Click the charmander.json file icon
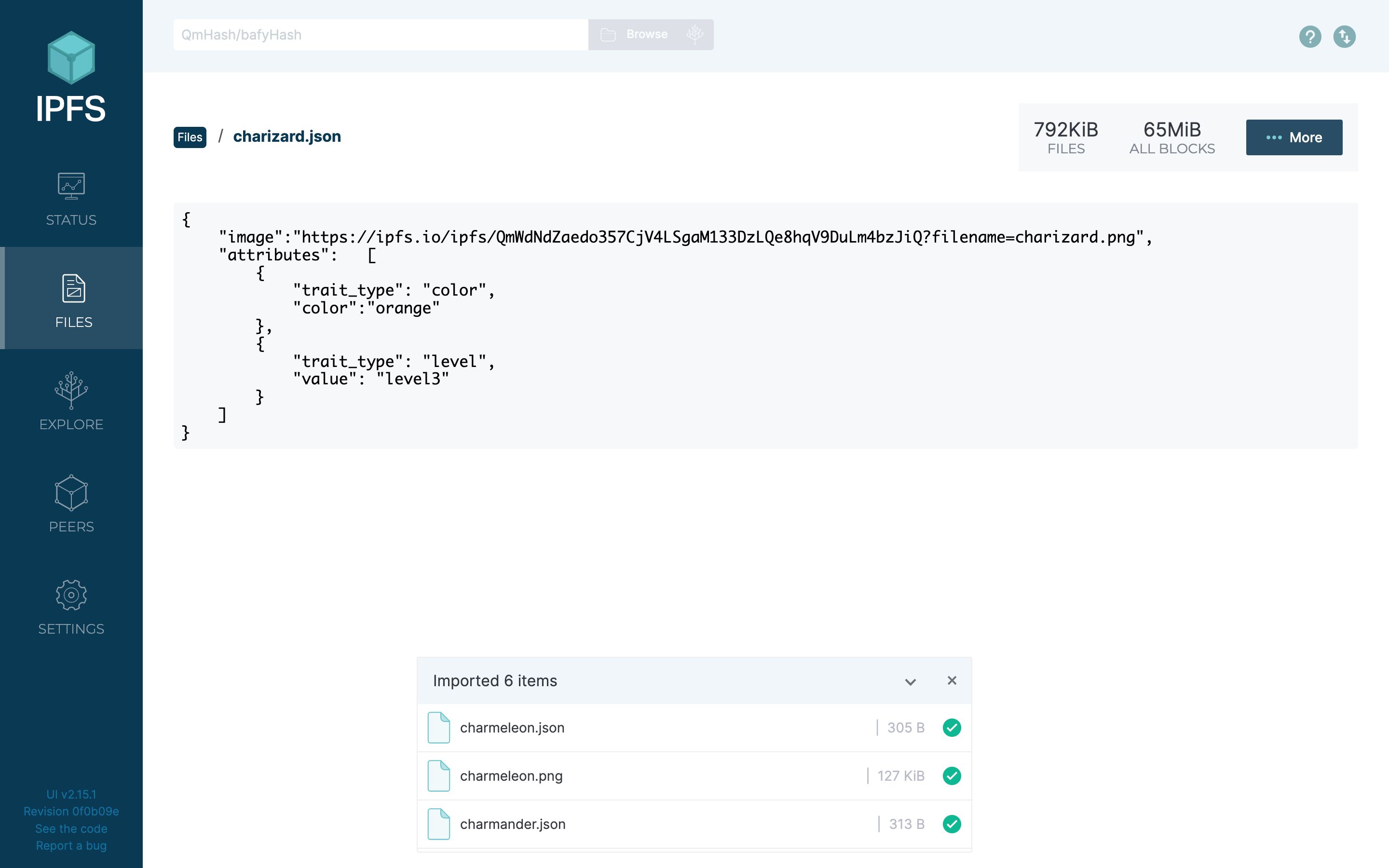Viewport: 1389px width, 868px height. tap(438, 824)
